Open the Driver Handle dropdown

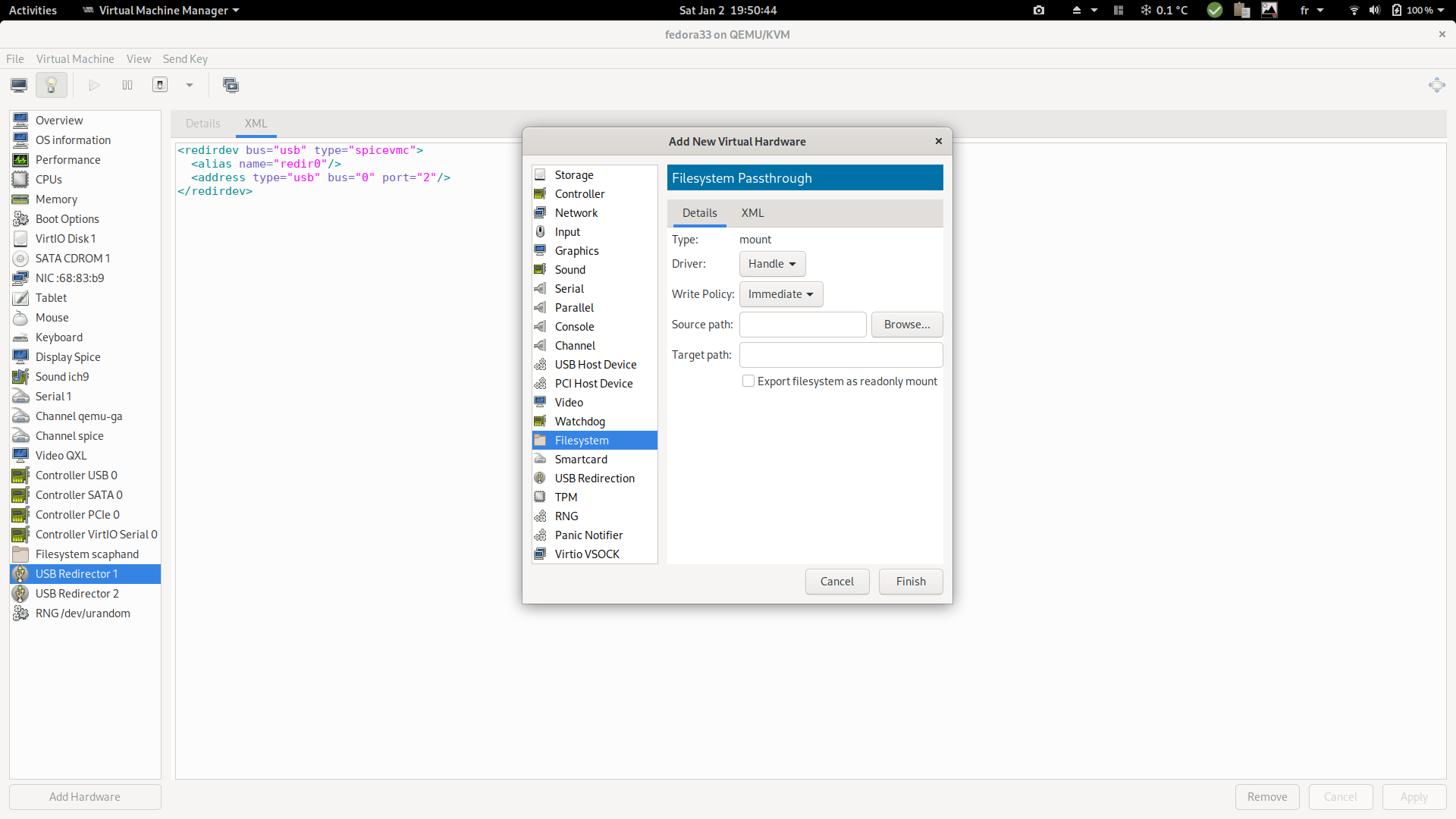click(x=772, y=263)
